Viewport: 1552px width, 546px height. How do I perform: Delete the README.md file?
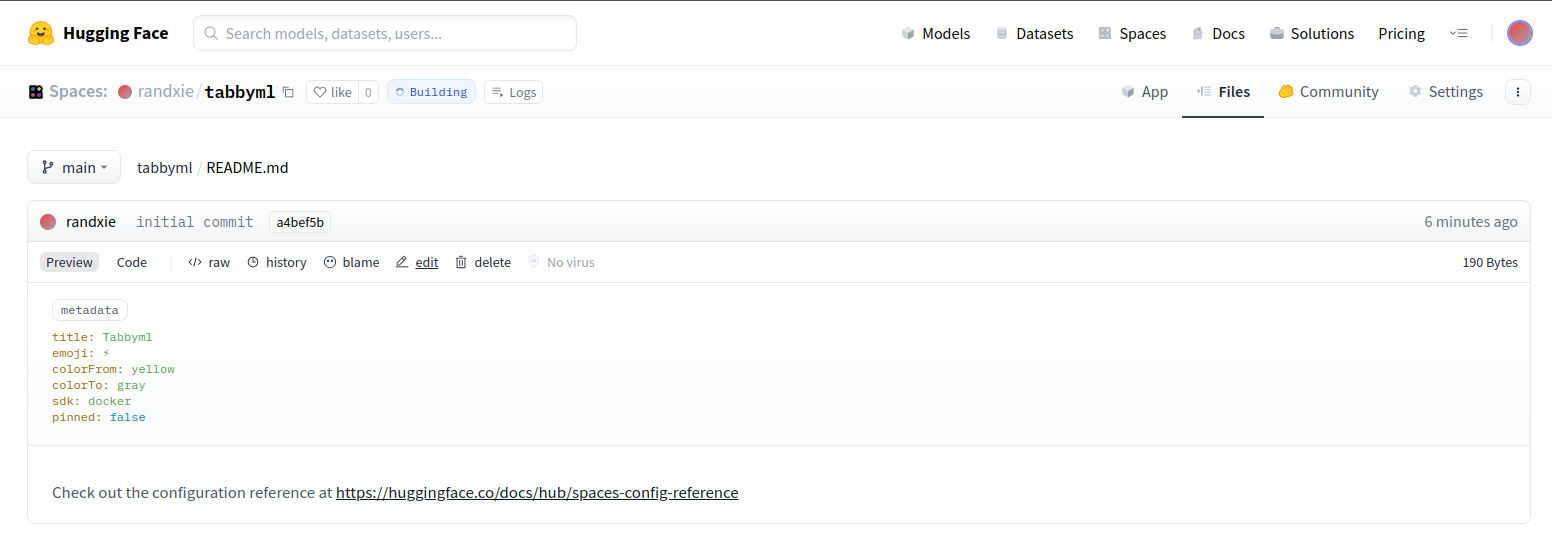click(483, 262)
